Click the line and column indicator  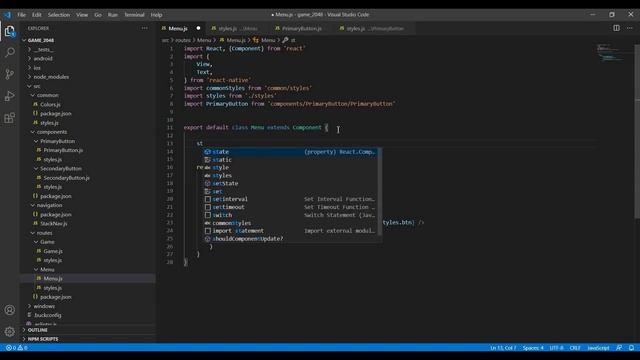pos(503,348)
